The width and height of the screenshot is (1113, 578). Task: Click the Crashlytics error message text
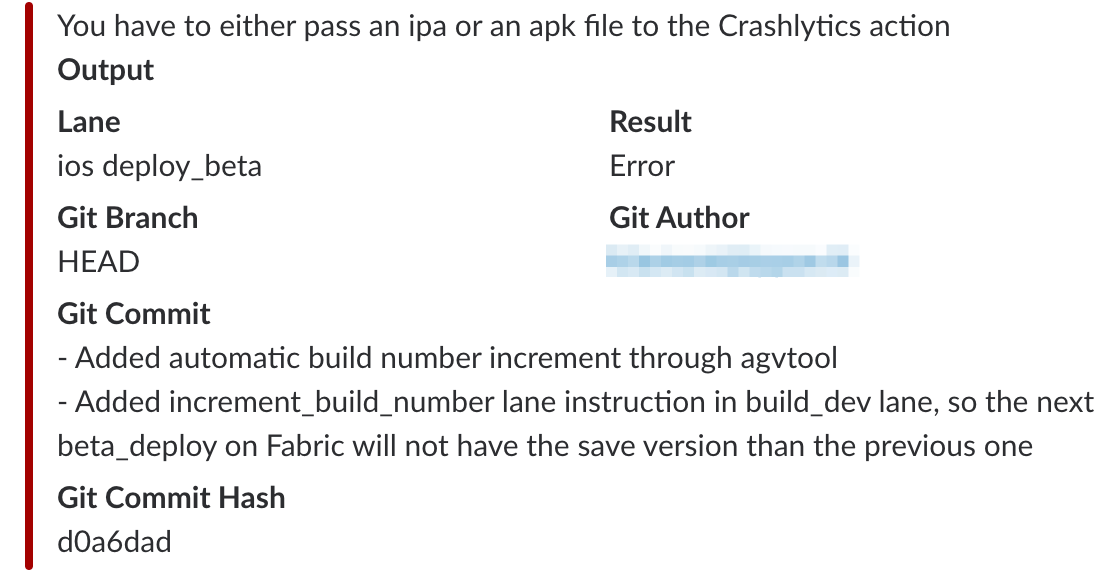point(503,25)
